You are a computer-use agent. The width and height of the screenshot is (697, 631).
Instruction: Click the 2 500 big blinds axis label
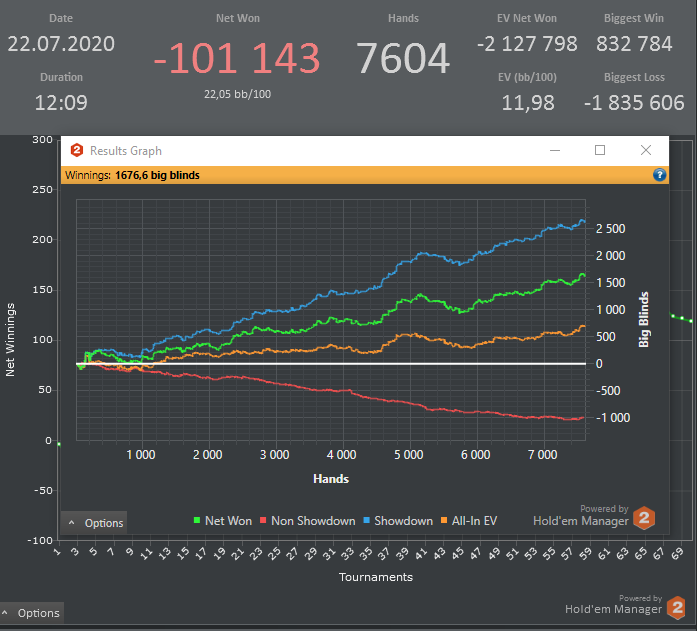click(x=610, y=229)
